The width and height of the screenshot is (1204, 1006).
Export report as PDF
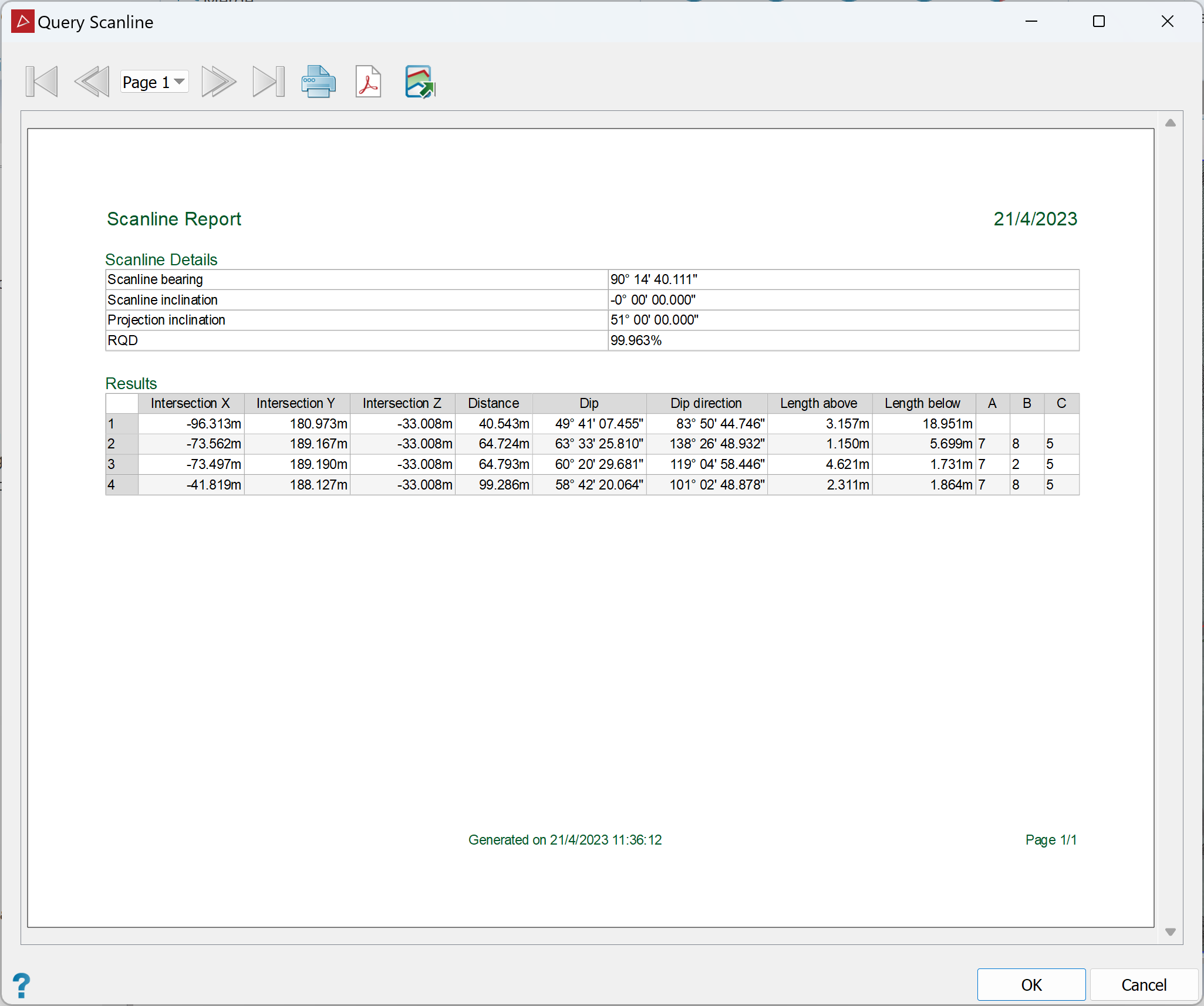[368, 82]
